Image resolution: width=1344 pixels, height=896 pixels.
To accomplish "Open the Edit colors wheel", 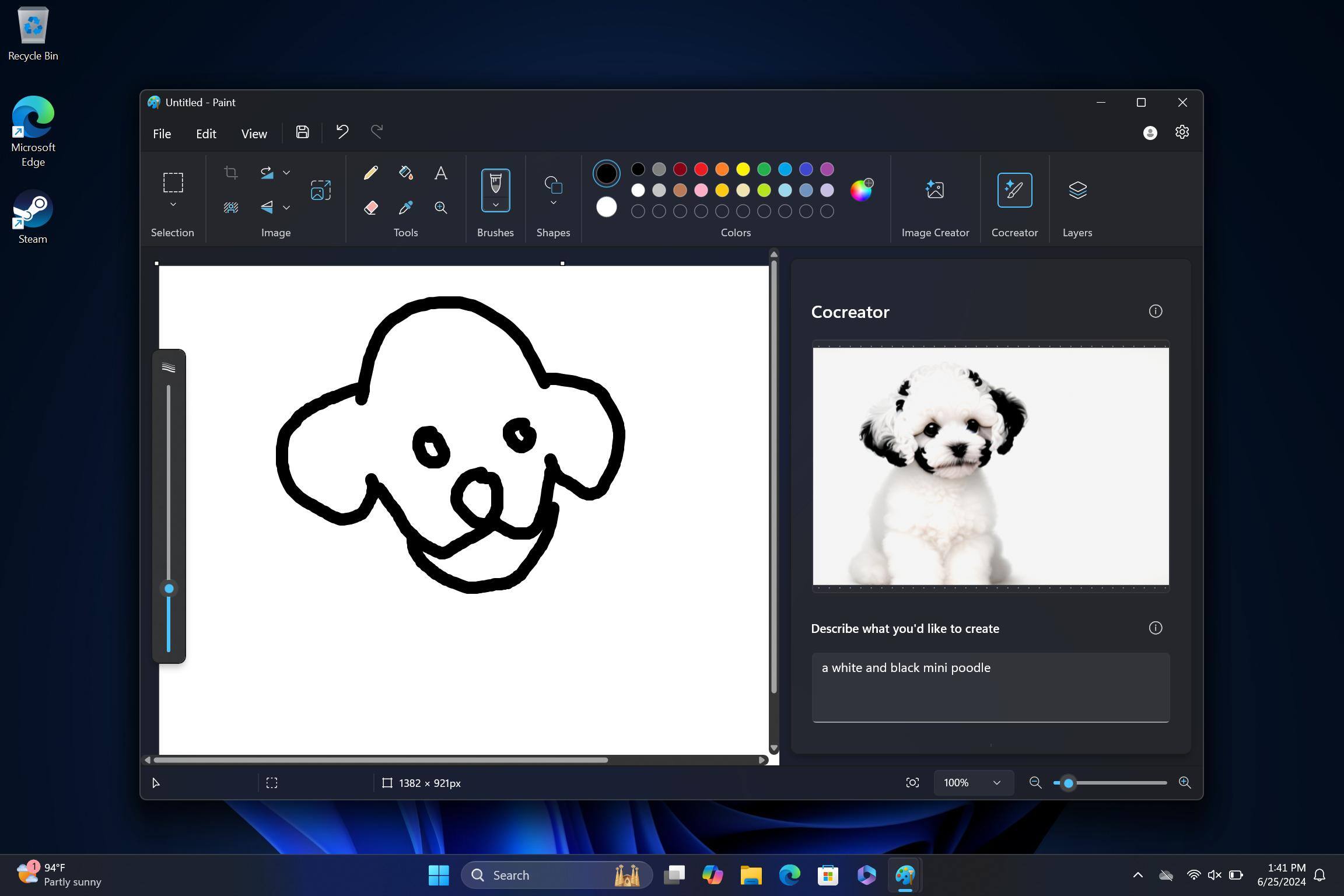I will [861, 190].
